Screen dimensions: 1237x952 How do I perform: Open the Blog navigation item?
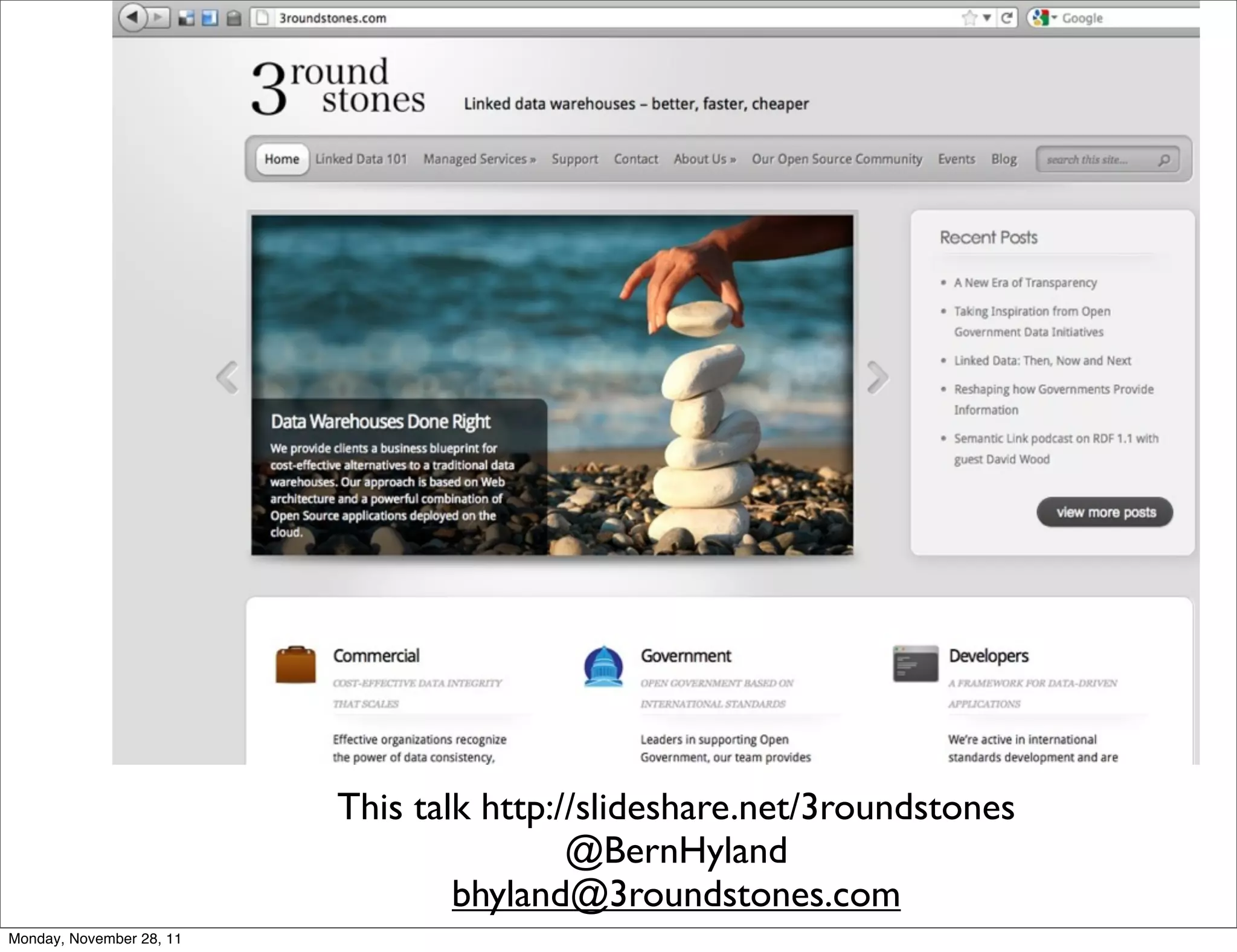click(x=1004, y=159)
